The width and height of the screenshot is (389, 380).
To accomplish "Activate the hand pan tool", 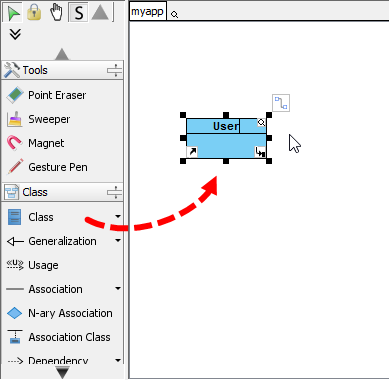I will 56,13.
